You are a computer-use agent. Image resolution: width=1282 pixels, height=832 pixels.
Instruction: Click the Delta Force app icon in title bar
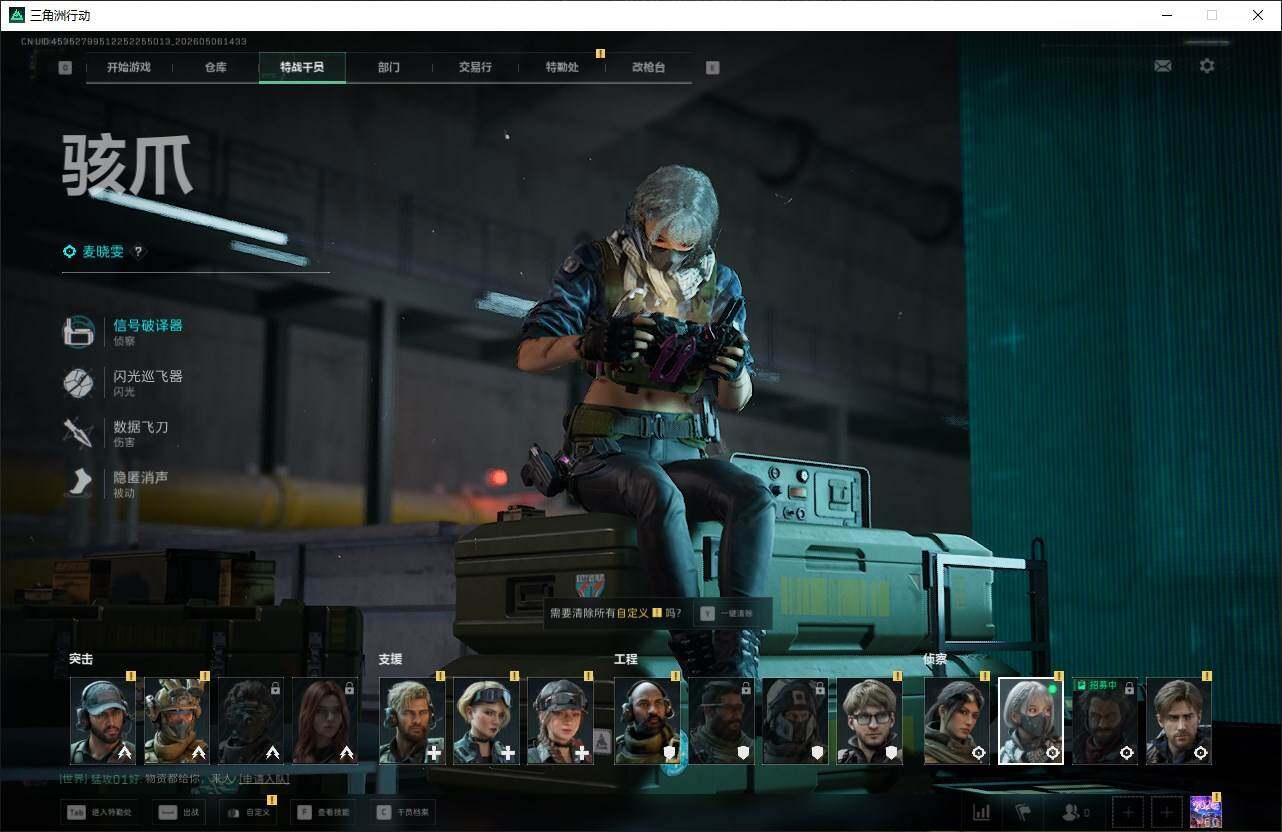(x=17, y=15)
